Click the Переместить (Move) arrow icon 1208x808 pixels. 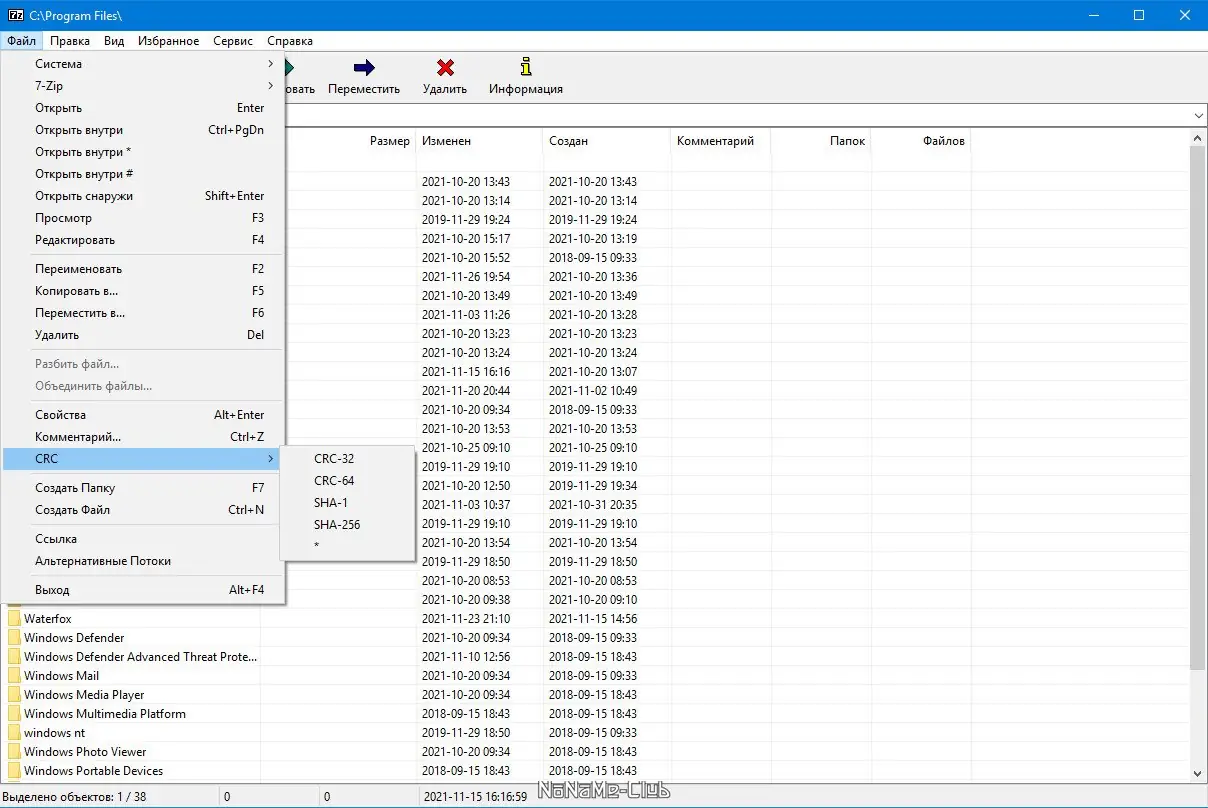click(x=364, y=68)
